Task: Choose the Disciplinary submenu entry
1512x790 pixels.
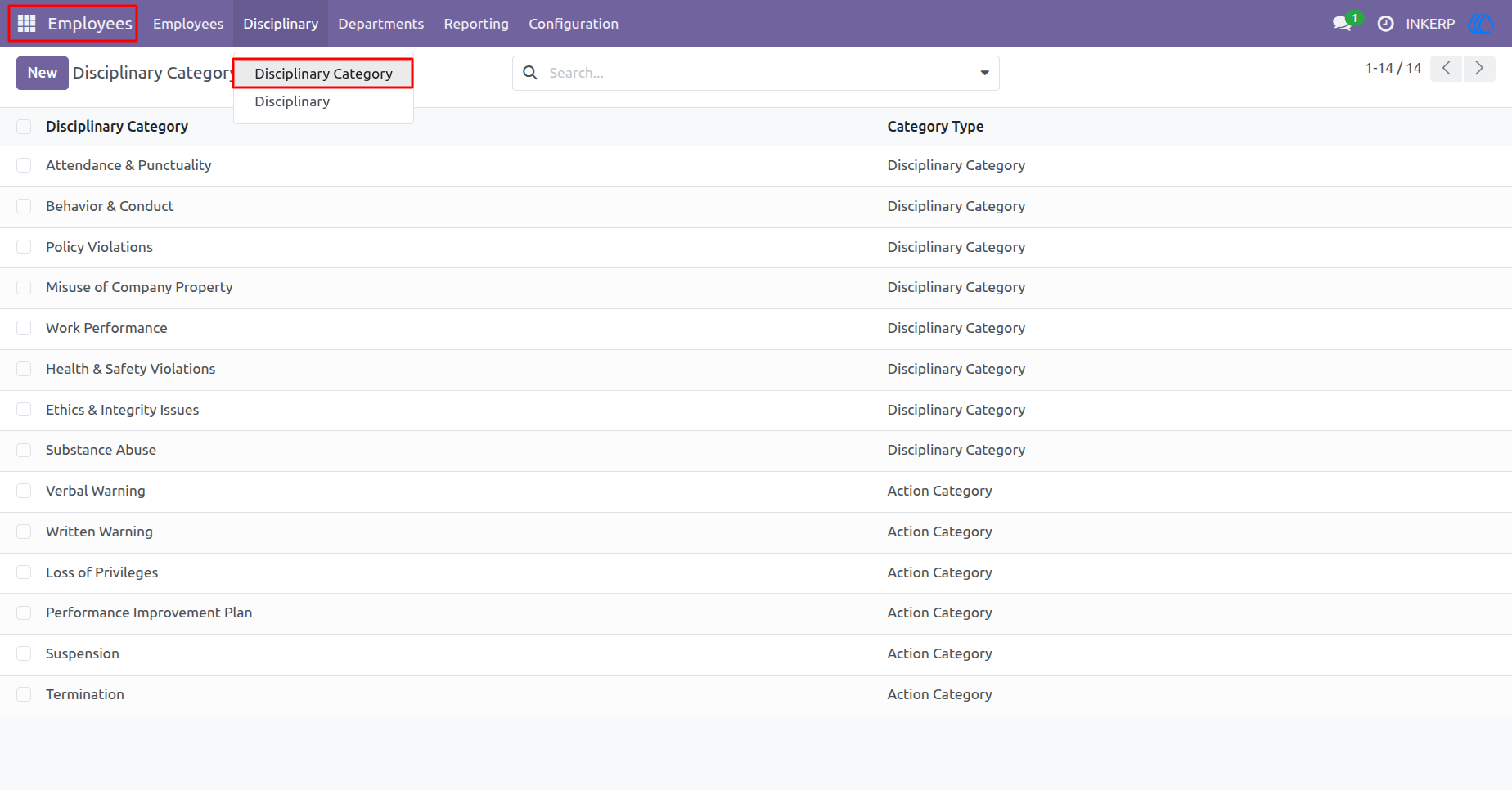Action: (x=292, y=101)
